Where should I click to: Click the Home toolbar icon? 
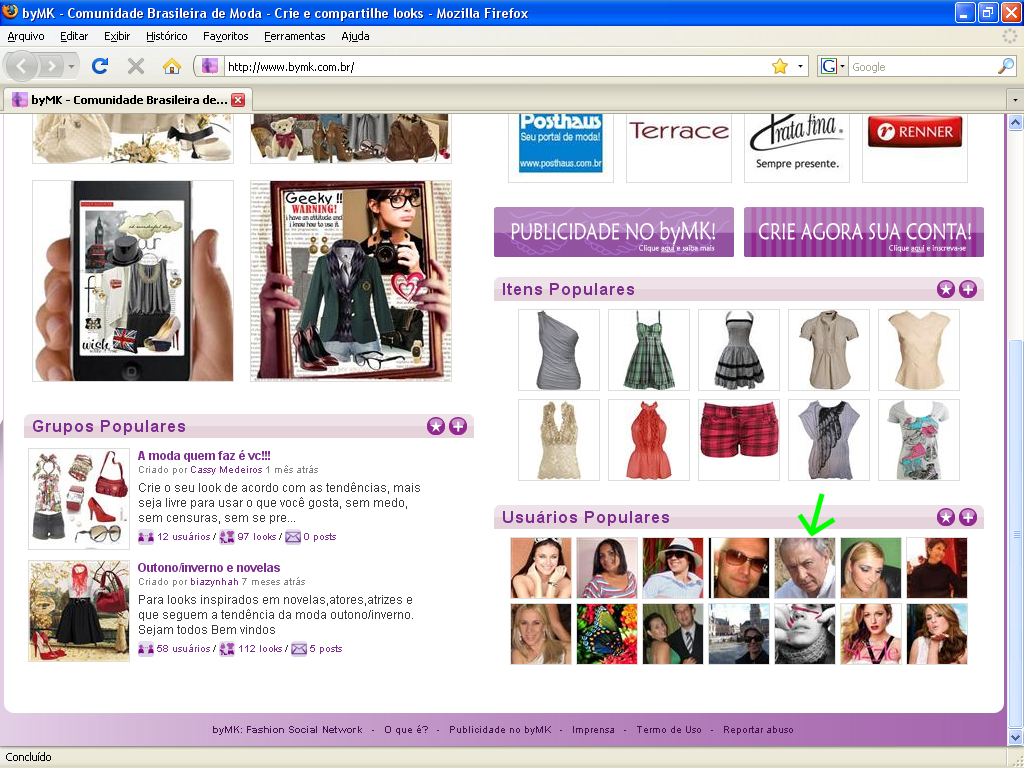[x=172, y=66]
